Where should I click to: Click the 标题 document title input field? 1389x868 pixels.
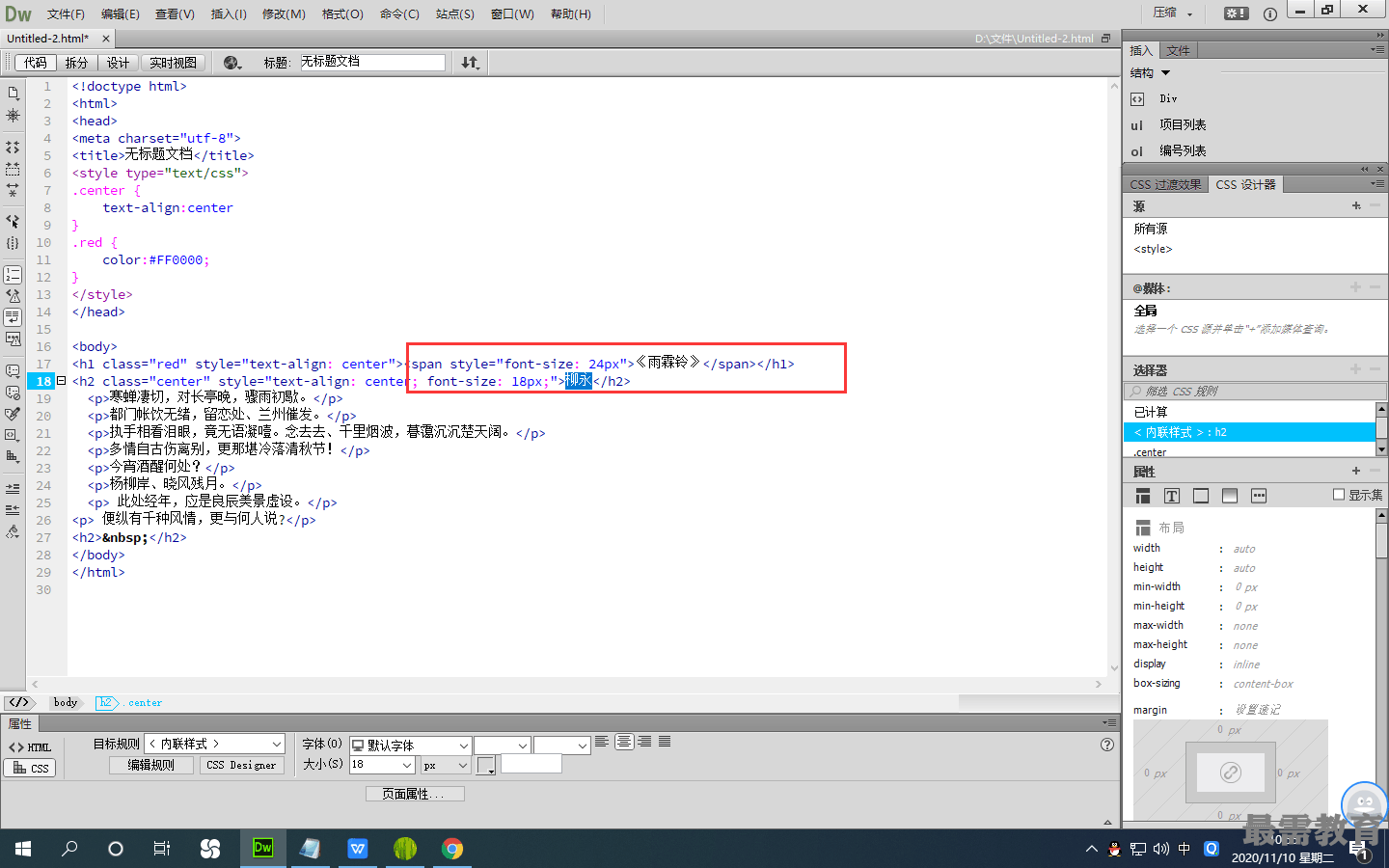pyautogui.click(x=371, y=62)
